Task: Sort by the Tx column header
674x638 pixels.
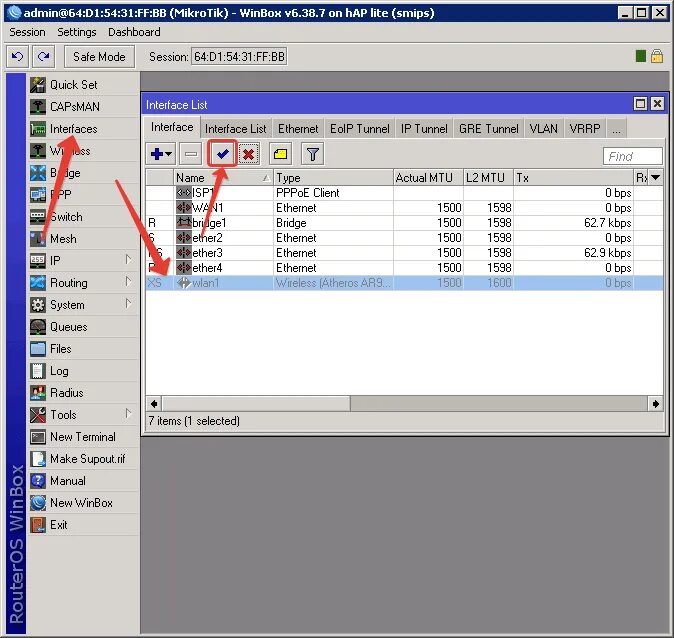Action: (573, 178)
